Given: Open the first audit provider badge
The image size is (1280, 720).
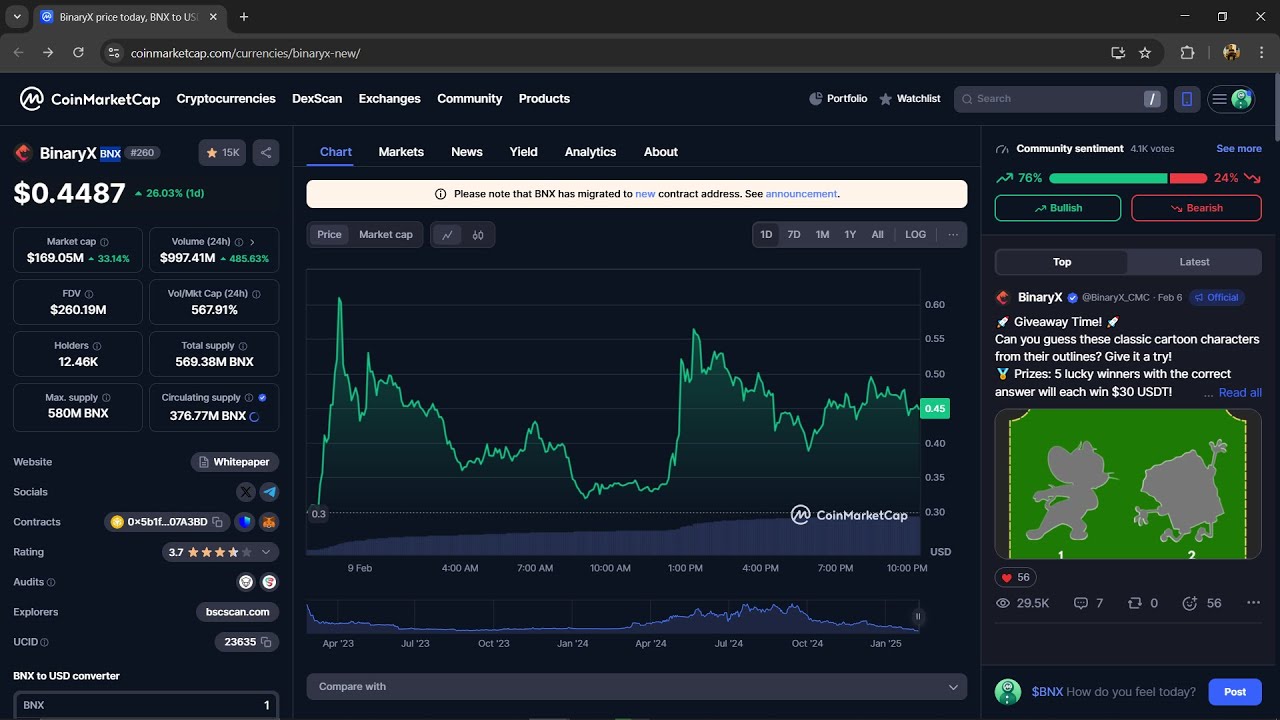Looking at the screenshot, I should [x=245, y=582].
